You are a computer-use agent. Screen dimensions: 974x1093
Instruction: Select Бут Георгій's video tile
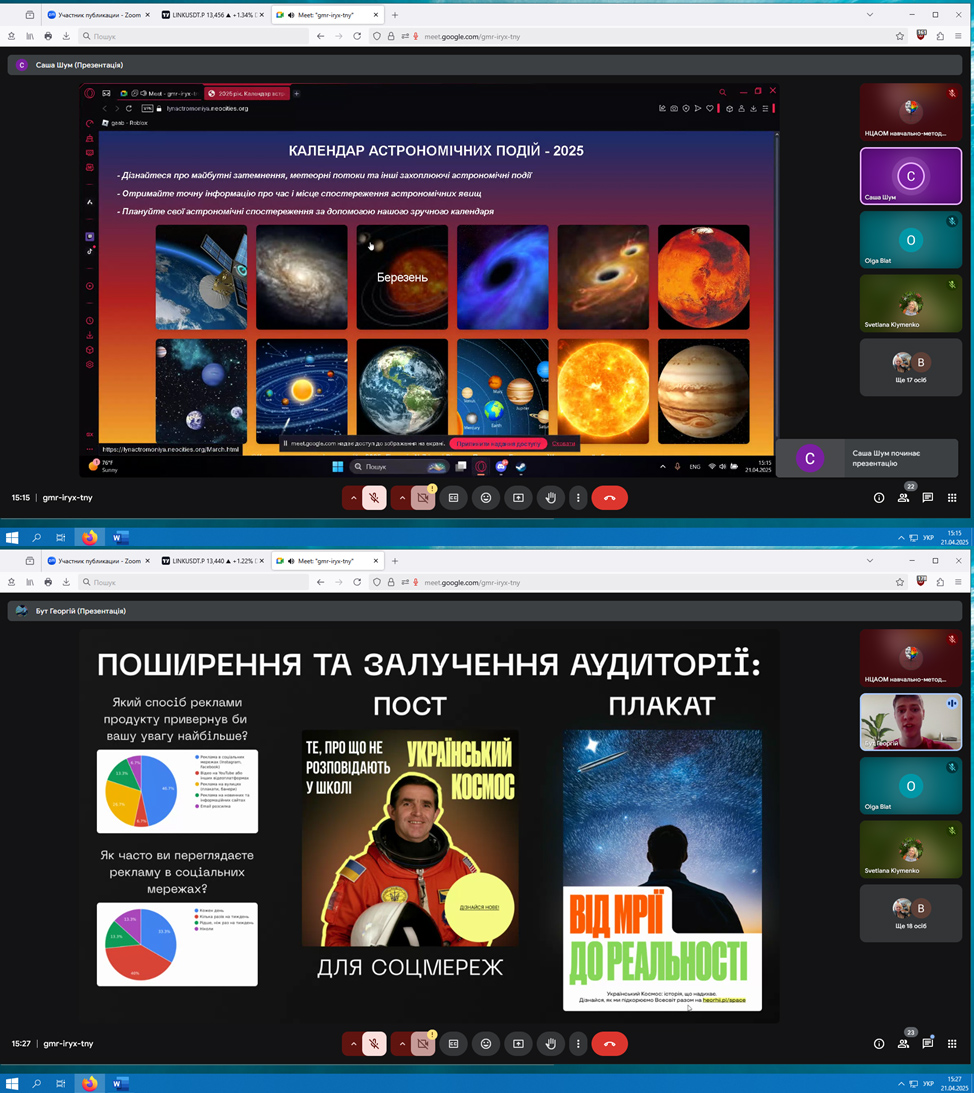(911, 721)
